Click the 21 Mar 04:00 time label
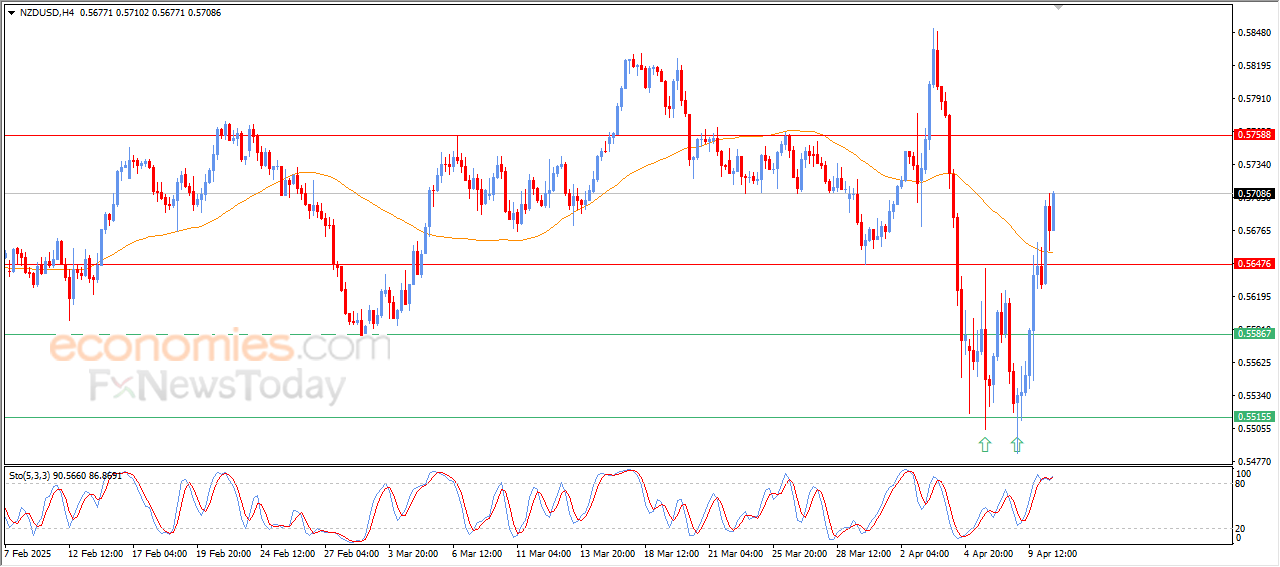This screenshot has width=1280, height=567. (x=736, y=553)
